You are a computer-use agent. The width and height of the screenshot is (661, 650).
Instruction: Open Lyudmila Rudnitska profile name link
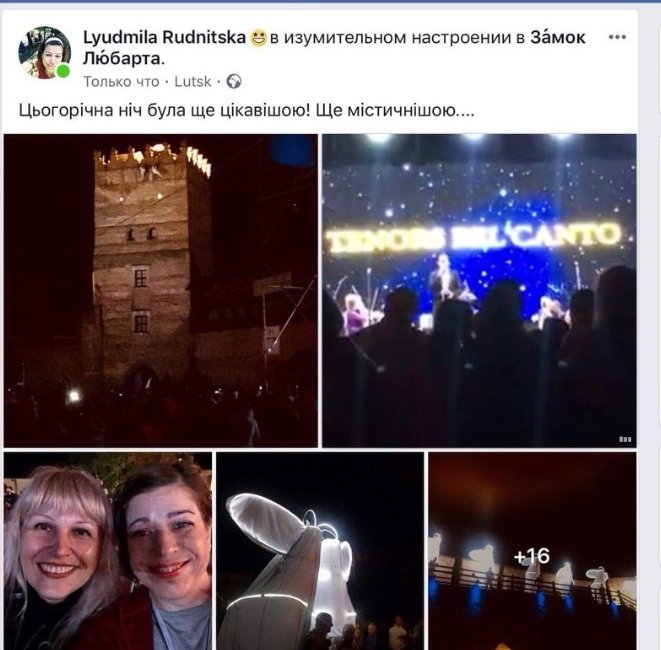click(x=164, y=38)
